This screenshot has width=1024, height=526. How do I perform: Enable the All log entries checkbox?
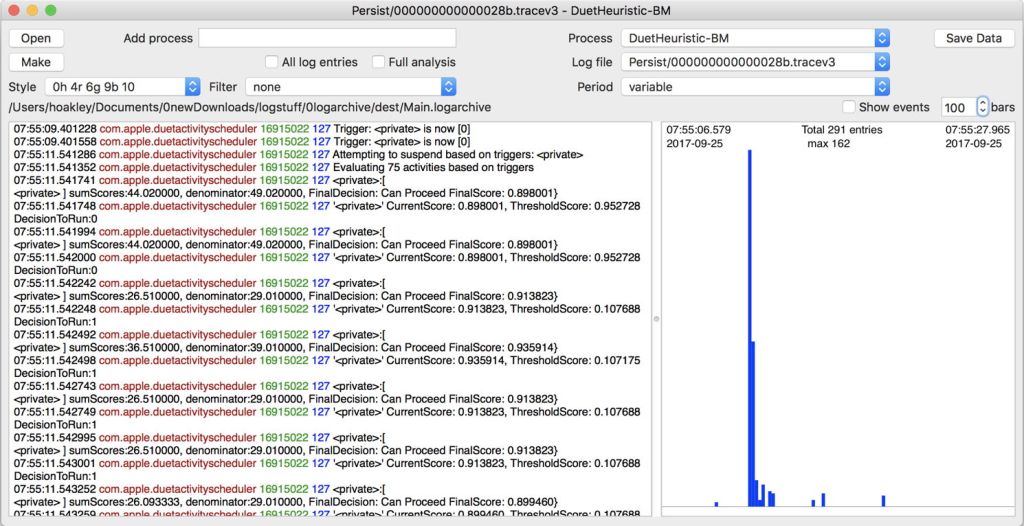coord(272,62)
